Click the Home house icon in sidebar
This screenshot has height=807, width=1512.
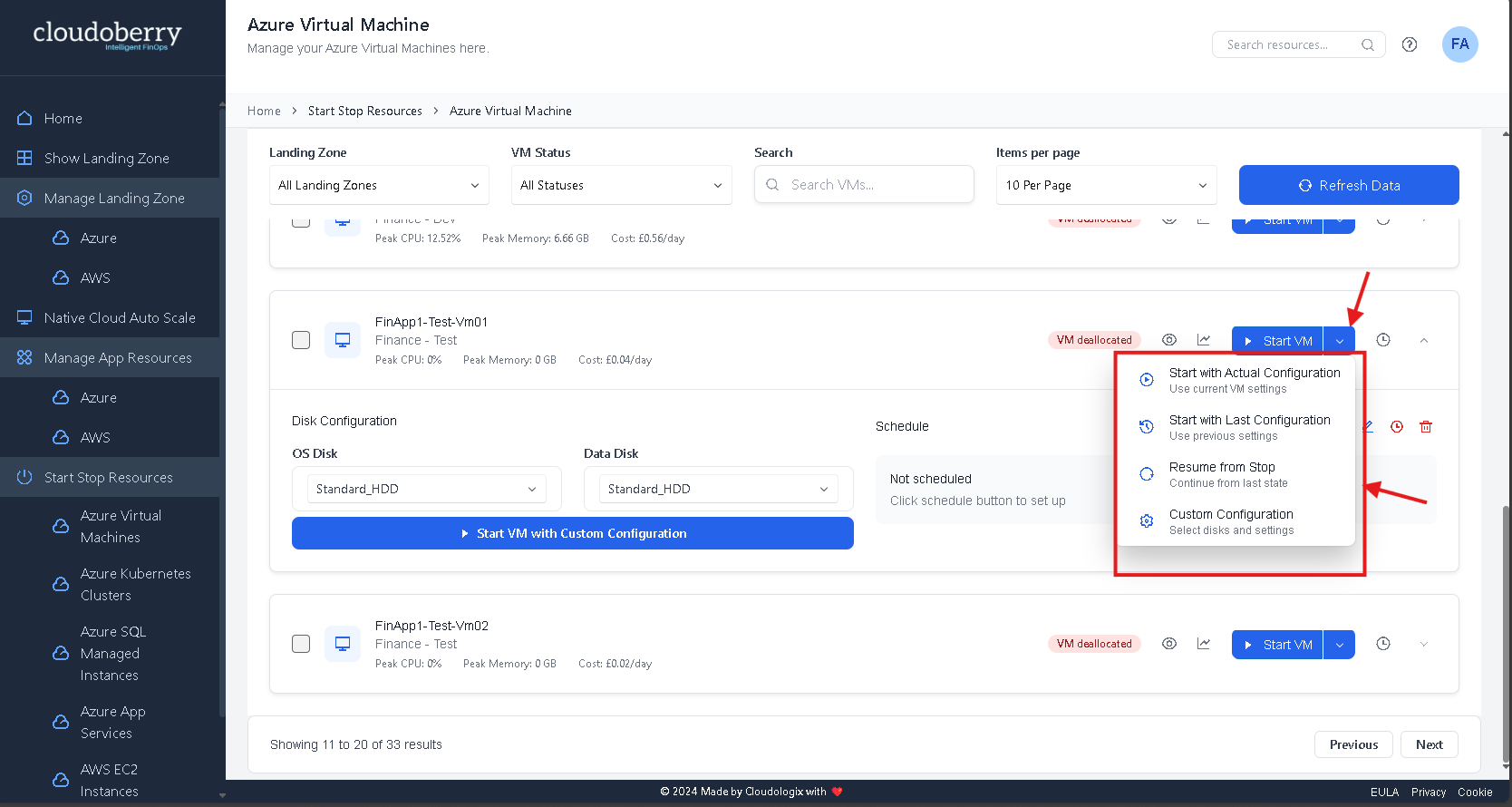[24, 118]
